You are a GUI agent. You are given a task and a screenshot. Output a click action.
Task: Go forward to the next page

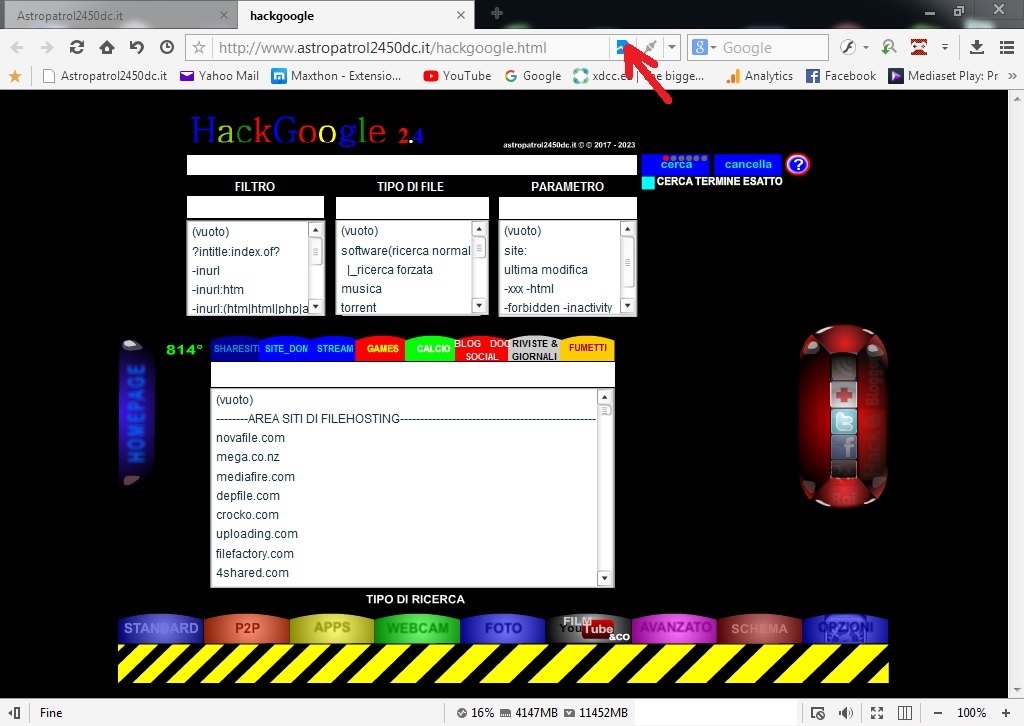47,47
